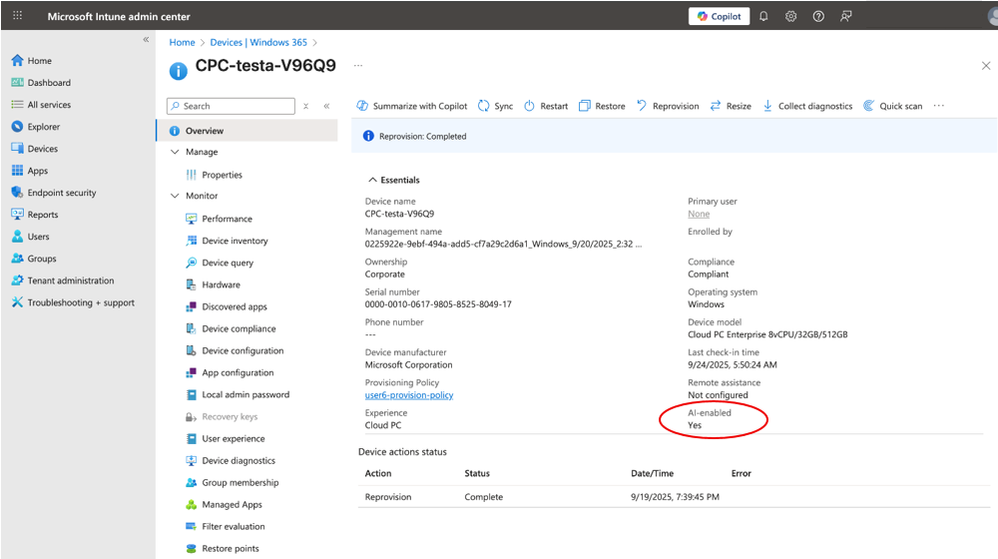Screen dimensions: 998x559
Task: Open Device query
Action: click(x=220, y=262)
